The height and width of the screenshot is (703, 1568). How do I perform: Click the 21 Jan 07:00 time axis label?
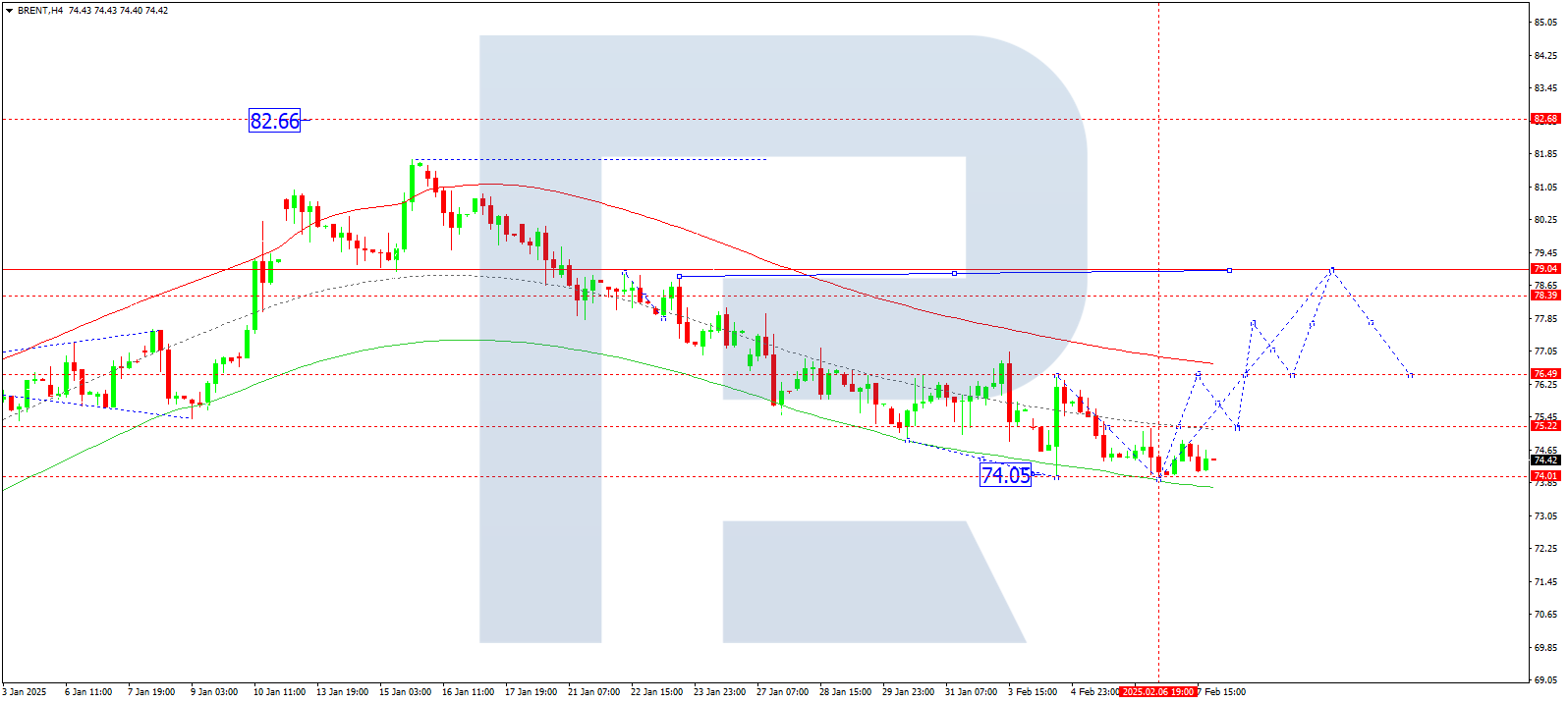coord(593,692)
